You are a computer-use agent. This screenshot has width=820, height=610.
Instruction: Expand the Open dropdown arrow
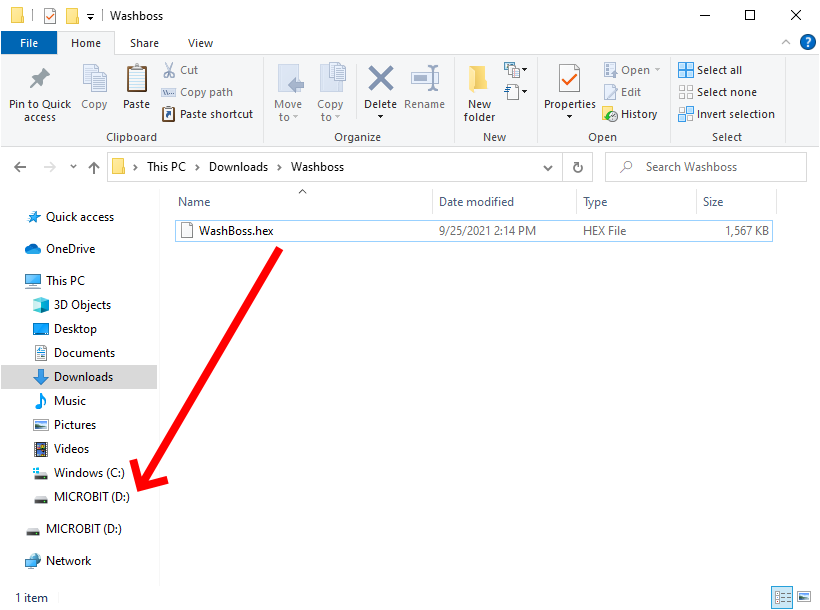tap(657, 70)
